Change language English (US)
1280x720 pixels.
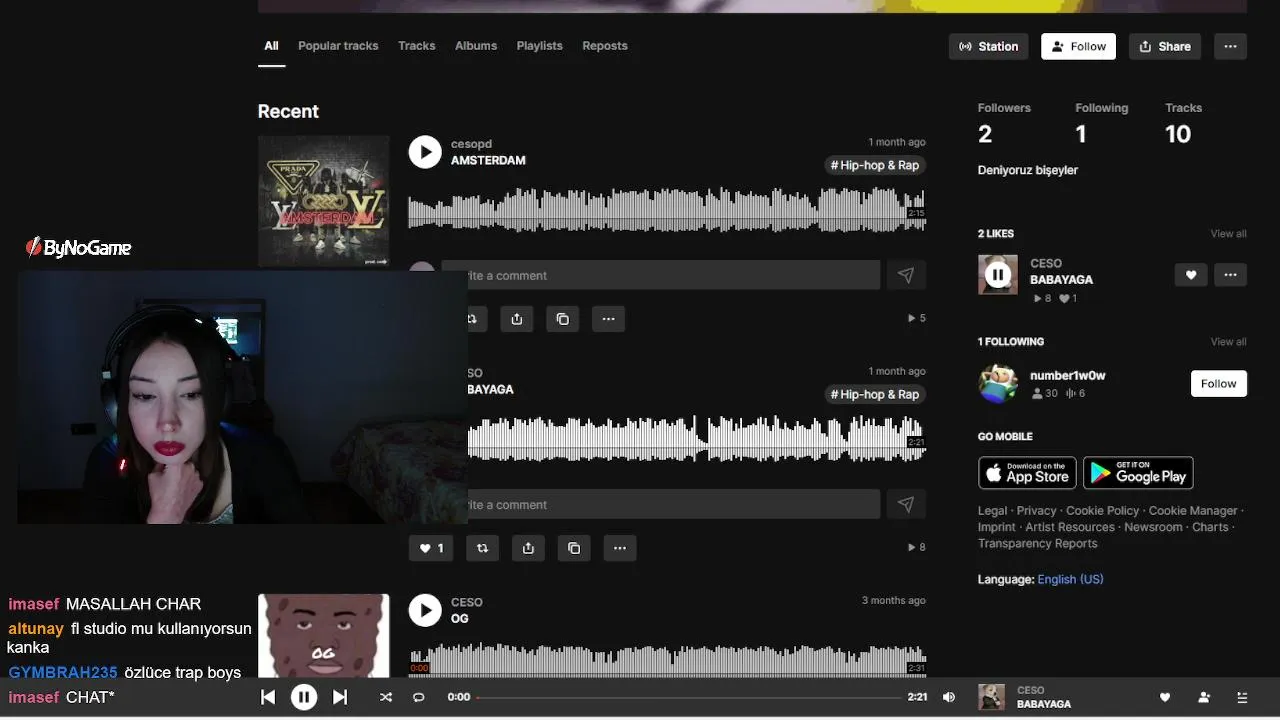click(x=1070, y=579)
